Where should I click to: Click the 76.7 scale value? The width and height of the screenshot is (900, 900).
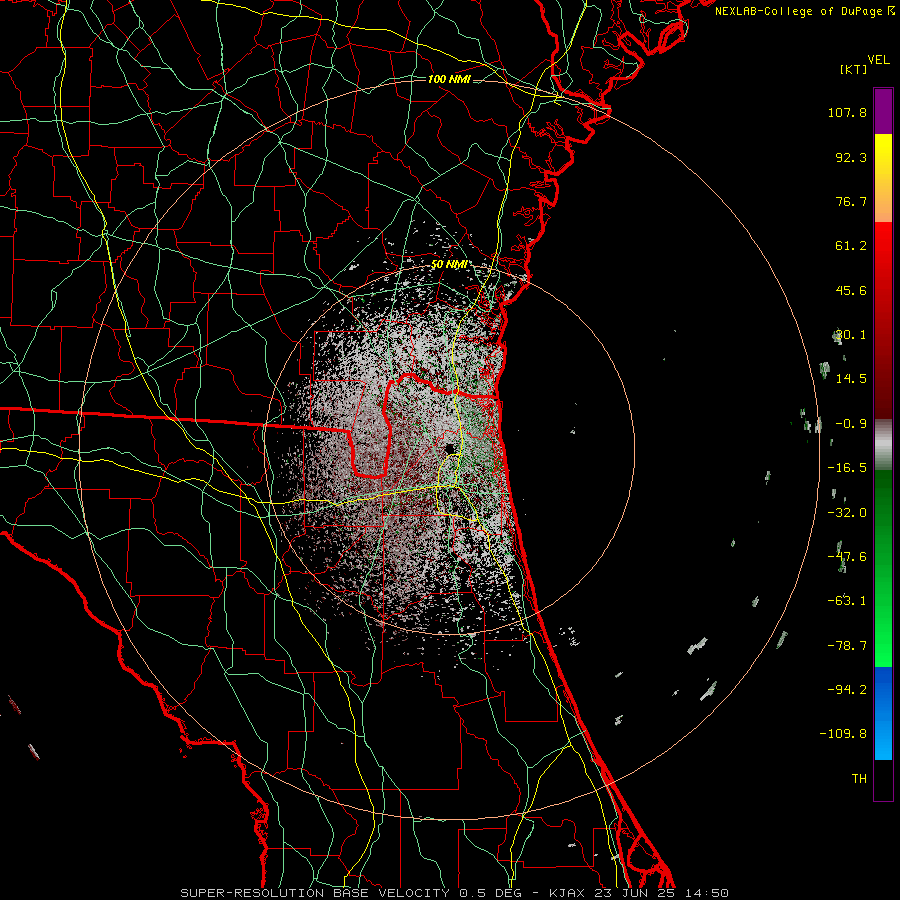click(x=851, y=201)
